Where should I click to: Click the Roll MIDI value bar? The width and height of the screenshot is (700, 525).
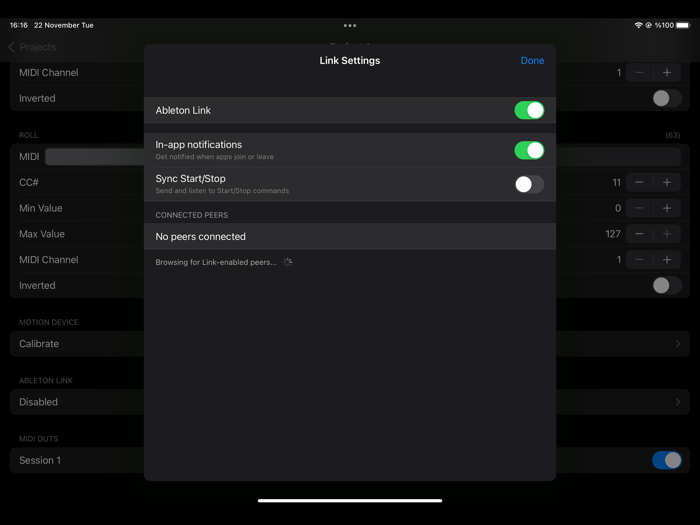coord(362,157)
